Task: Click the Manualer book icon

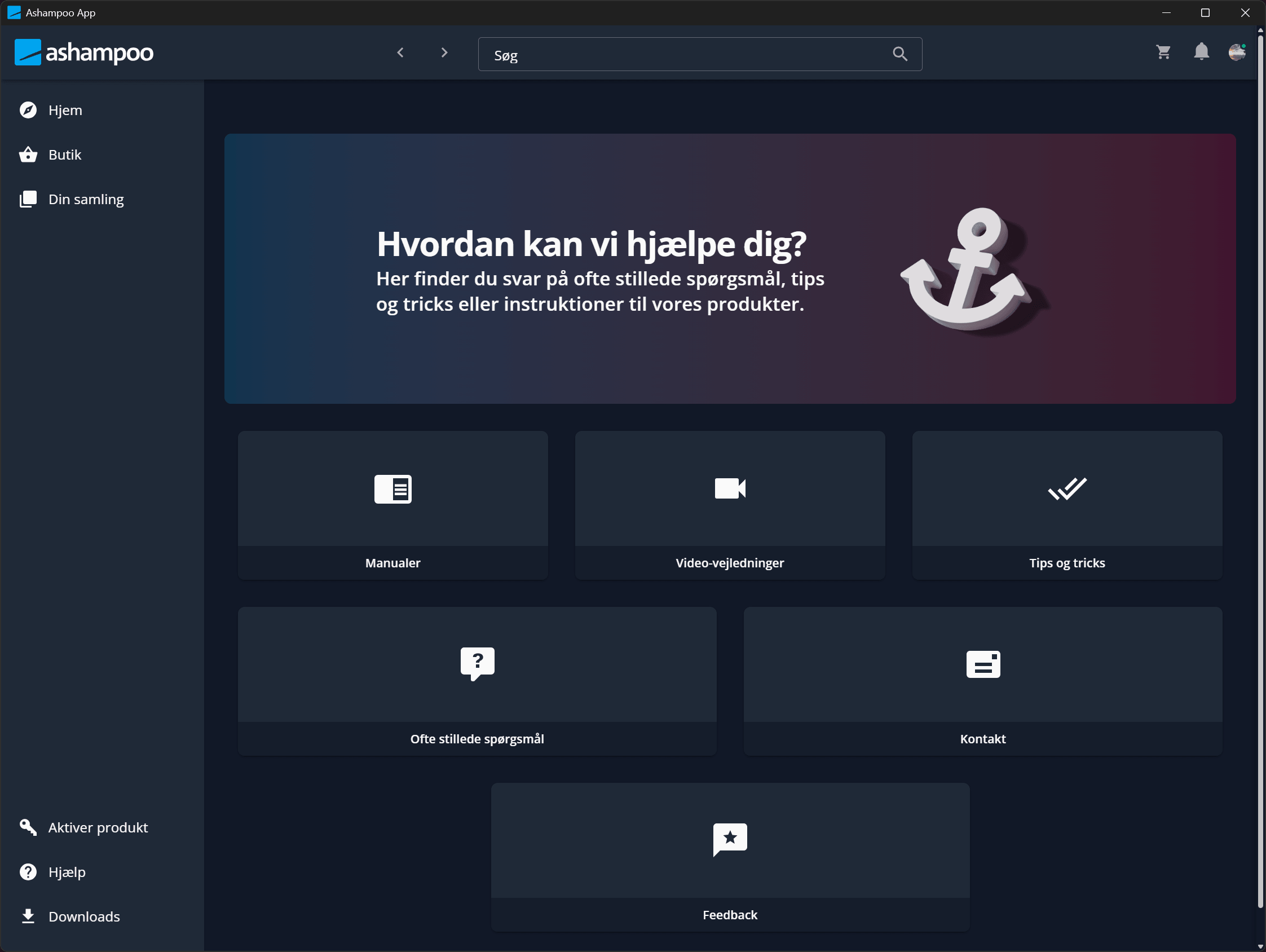Action: click(x=392, y=489)
